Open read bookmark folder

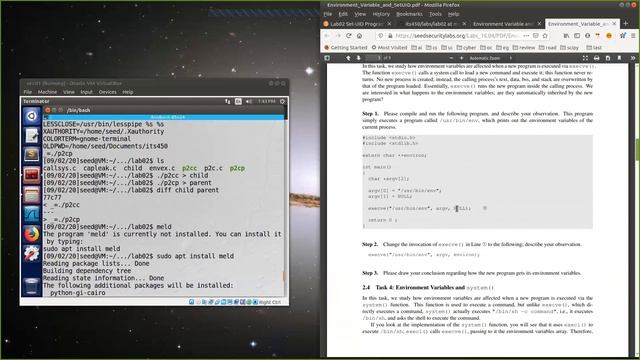click(x=547, y=47)
